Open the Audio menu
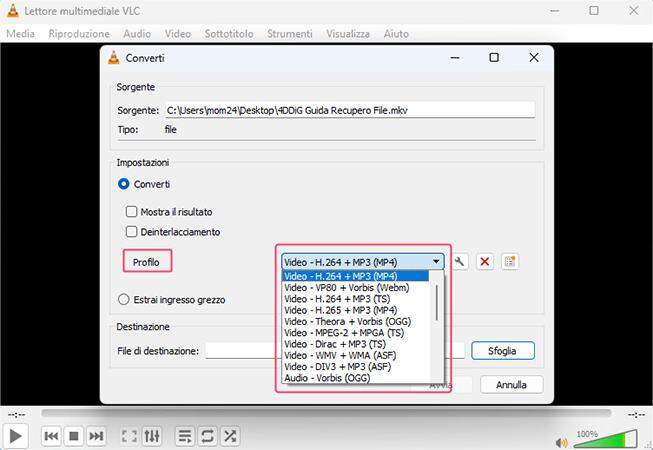Screen dimensions: 653x450 click(137, 34)
